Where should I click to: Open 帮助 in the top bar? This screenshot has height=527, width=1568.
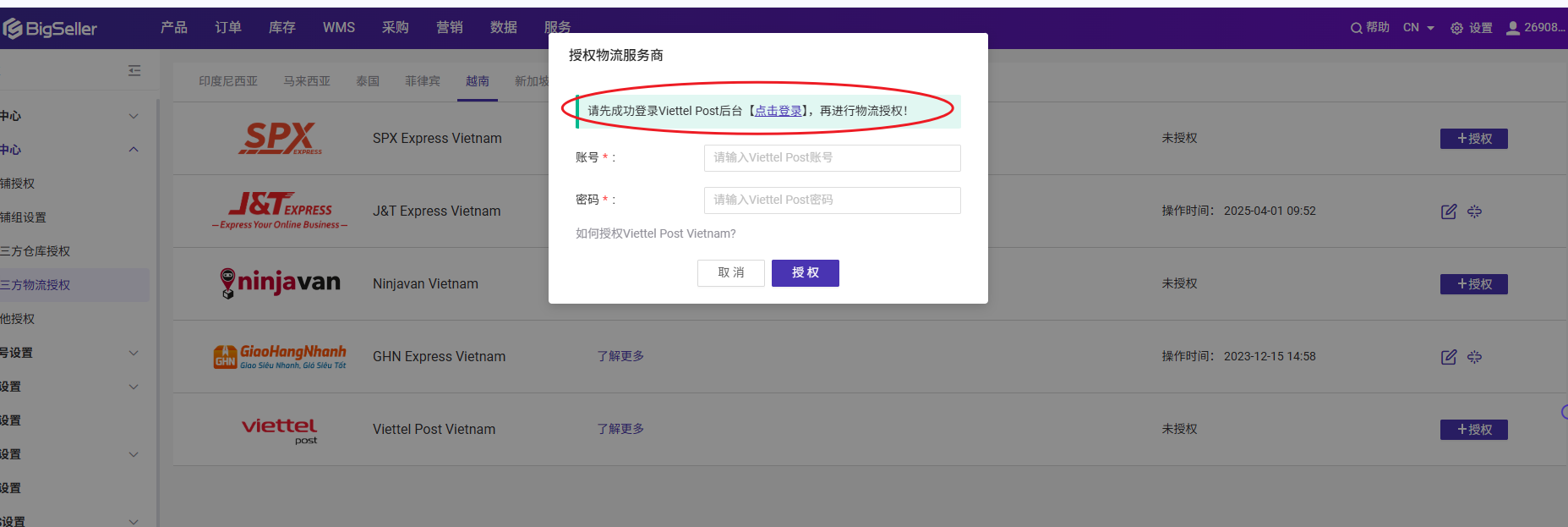1378,28
